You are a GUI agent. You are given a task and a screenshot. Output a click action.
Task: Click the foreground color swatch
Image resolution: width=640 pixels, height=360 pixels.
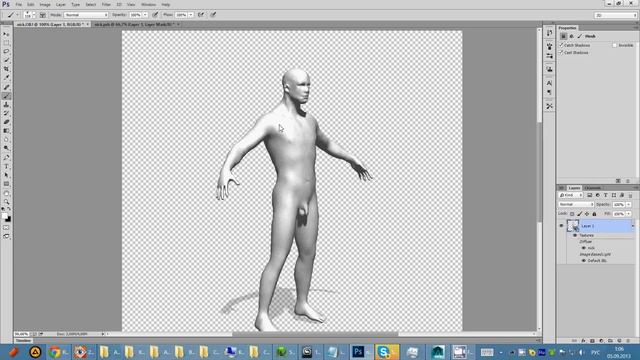point(4,216)
